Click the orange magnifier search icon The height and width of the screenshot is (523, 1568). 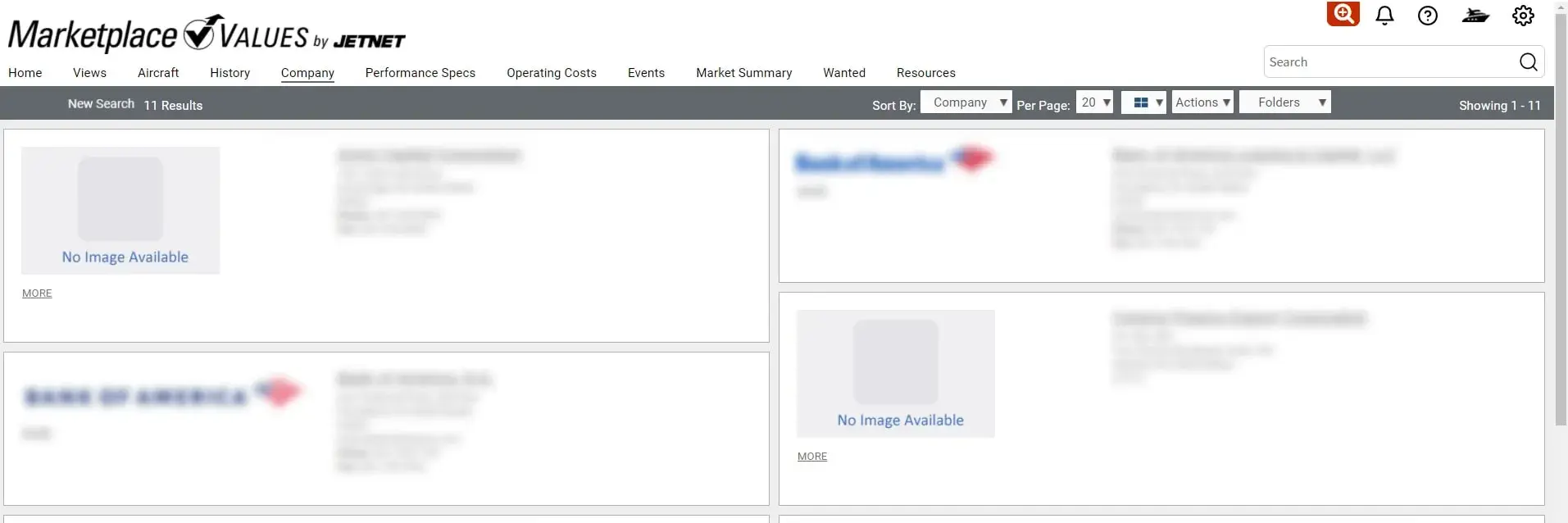point(1343,15)
